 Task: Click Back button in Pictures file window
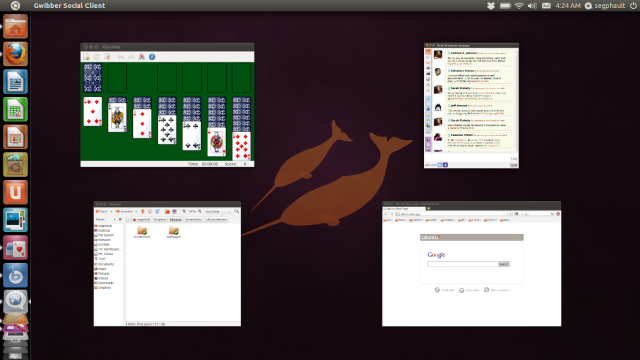click(101, 211)
